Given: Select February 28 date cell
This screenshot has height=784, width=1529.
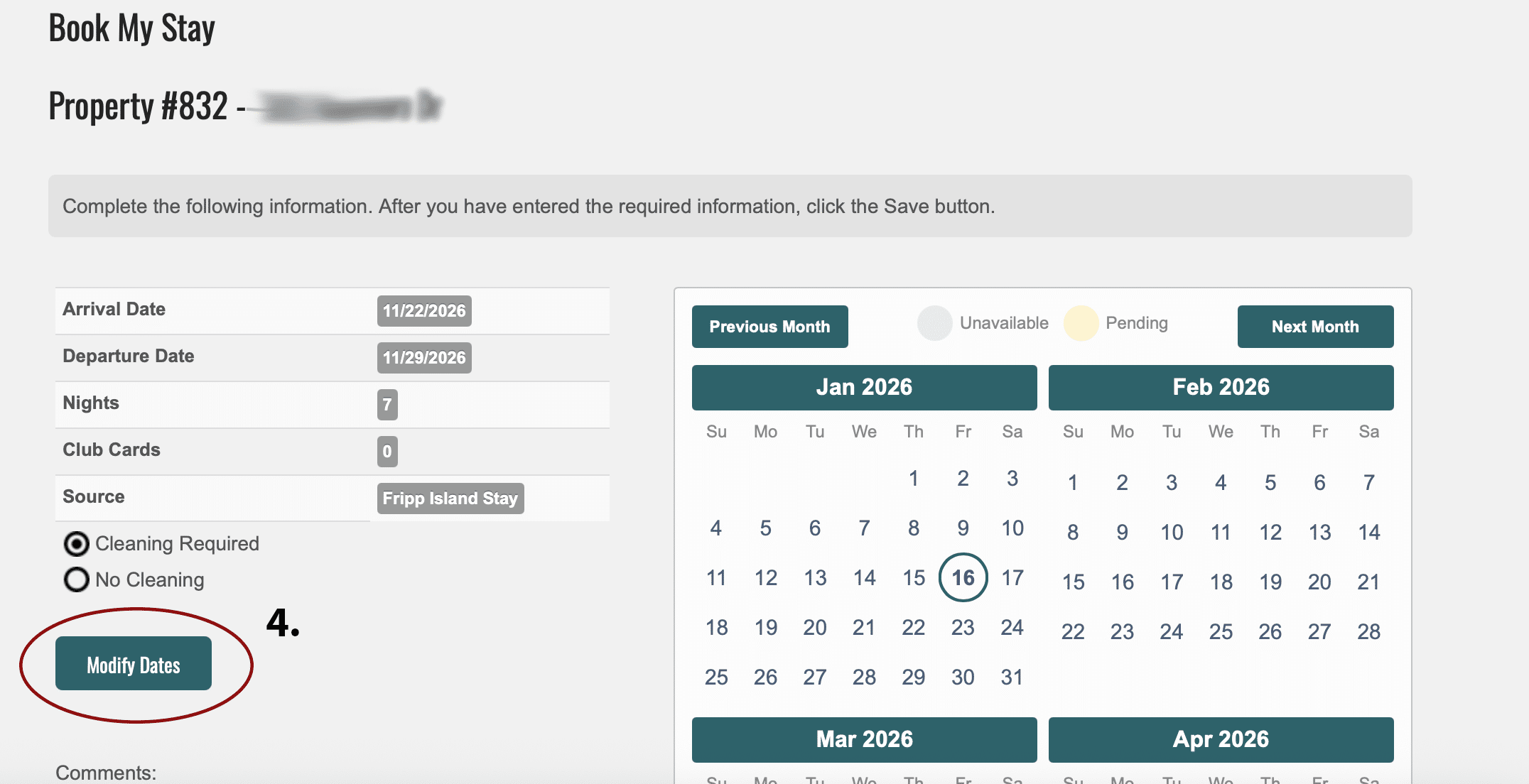Looking at the screenshot, I should [x=1368, y=631].
